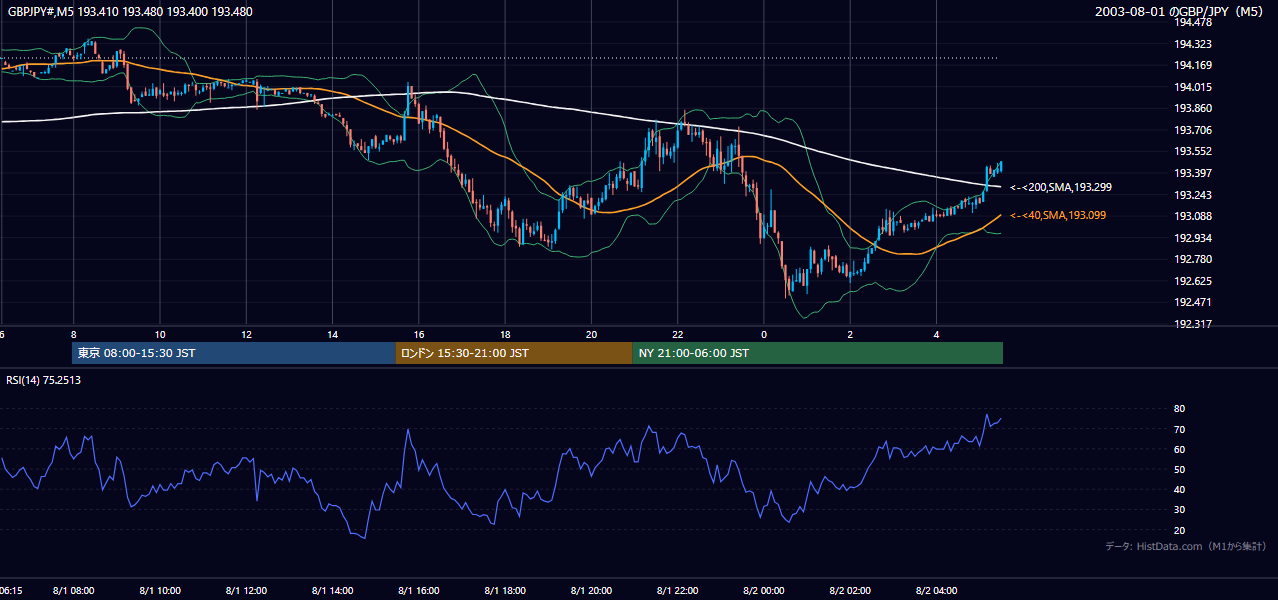Screen dimensions: 1278x600
Task: Click the 8/2 02:00 date label
Action: tap(849, 590)
